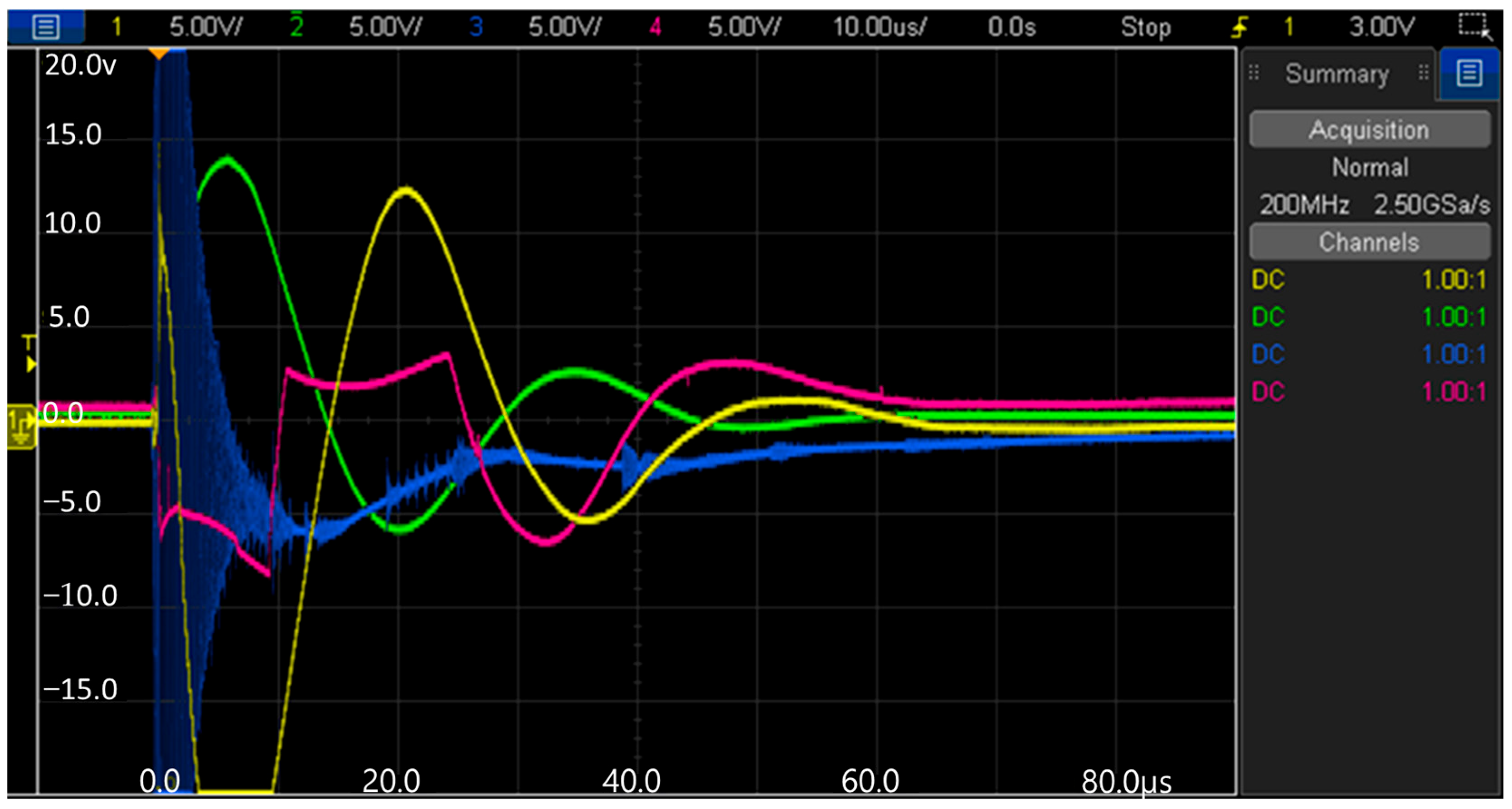Toggle channel 4 magenta number
This screenshot has height=809, width=1512.
(x=656, y=27)
